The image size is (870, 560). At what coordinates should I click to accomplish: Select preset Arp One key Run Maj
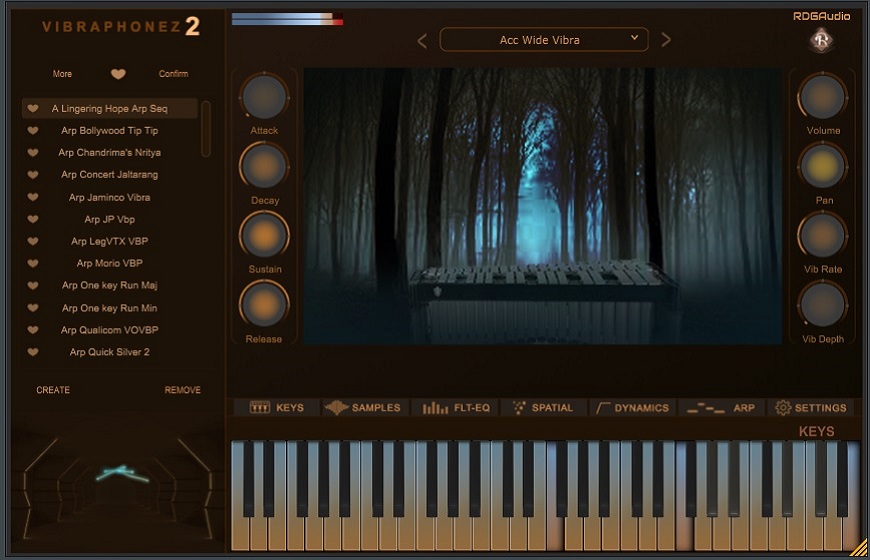coord(109,285)
